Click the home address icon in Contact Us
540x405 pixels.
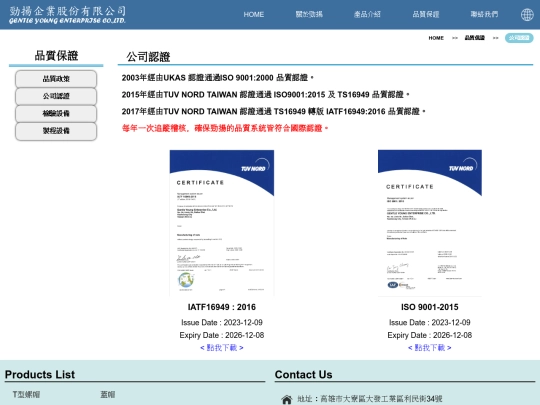pyautogui.click(x=287, y=399)
